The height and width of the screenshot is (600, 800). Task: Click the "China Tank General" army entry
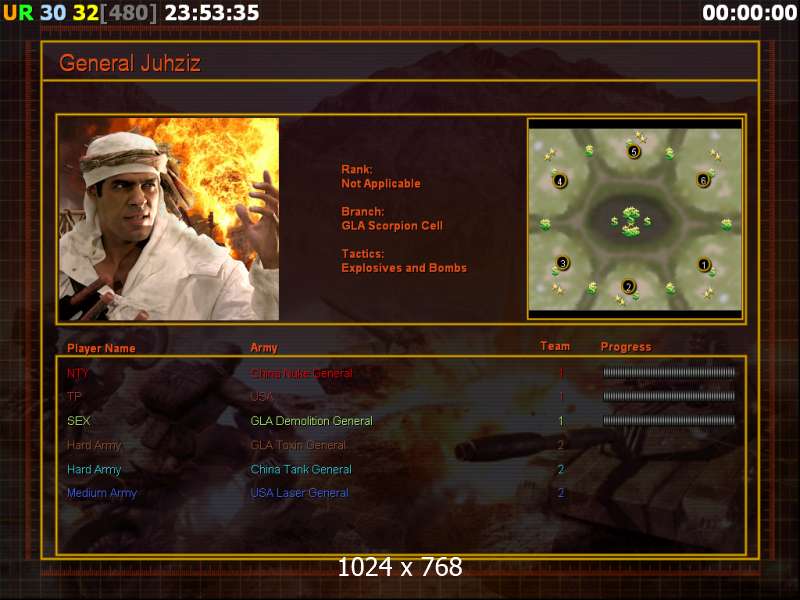(x=301, y=469)
